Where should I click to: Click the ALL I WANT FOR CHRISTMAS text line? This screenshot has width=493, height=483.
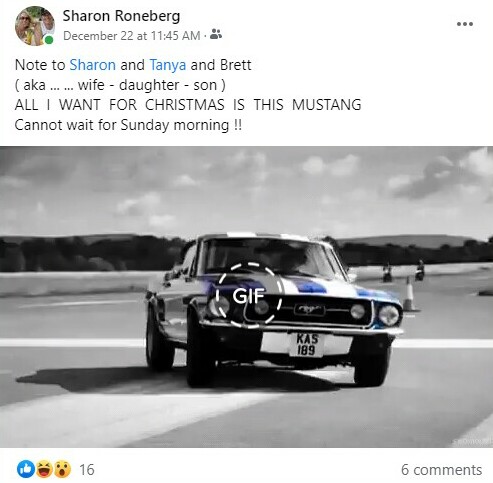pos(188,105)
